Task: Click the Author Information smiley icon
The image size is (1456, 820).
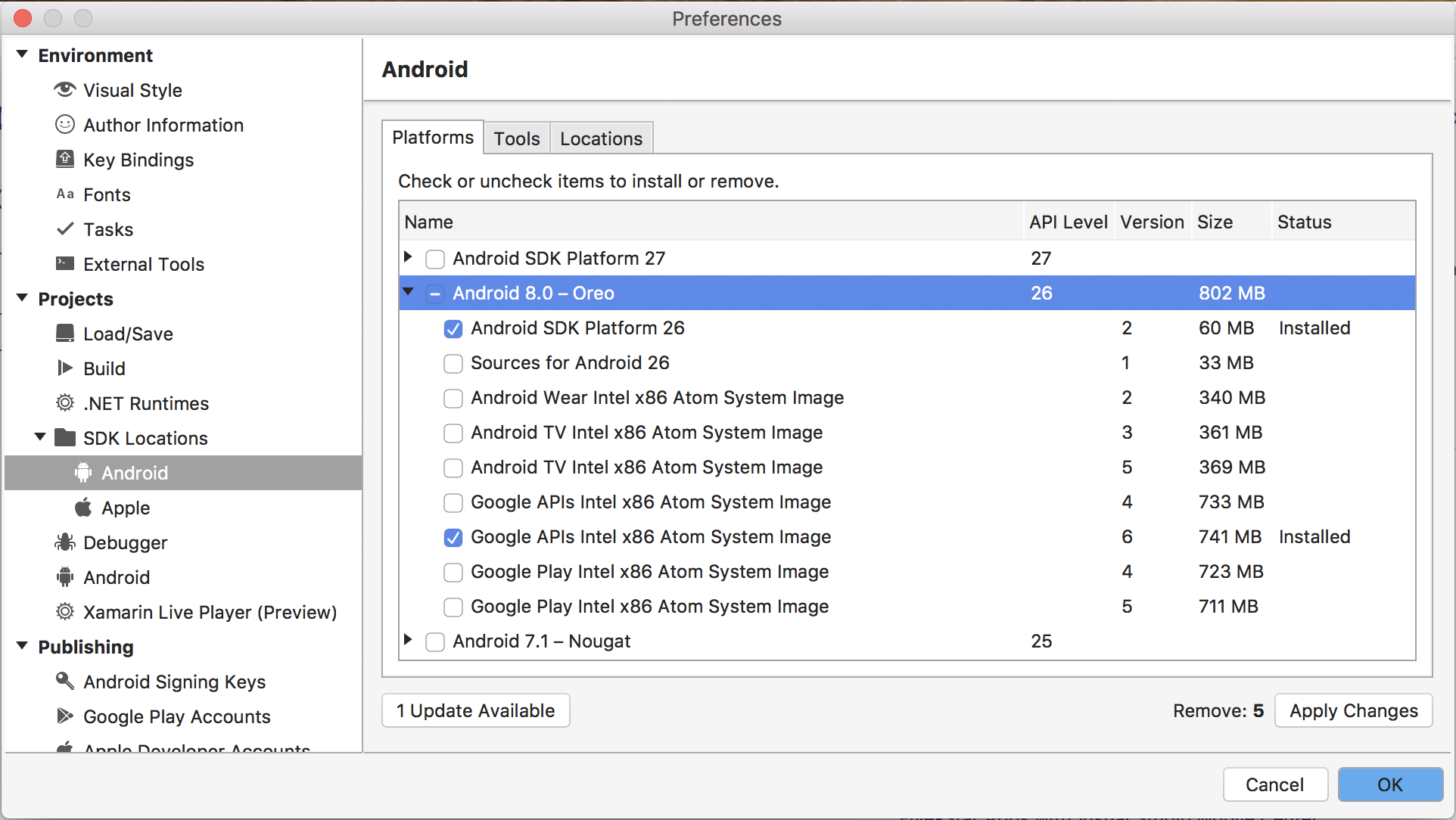Action: coord(65,125)
